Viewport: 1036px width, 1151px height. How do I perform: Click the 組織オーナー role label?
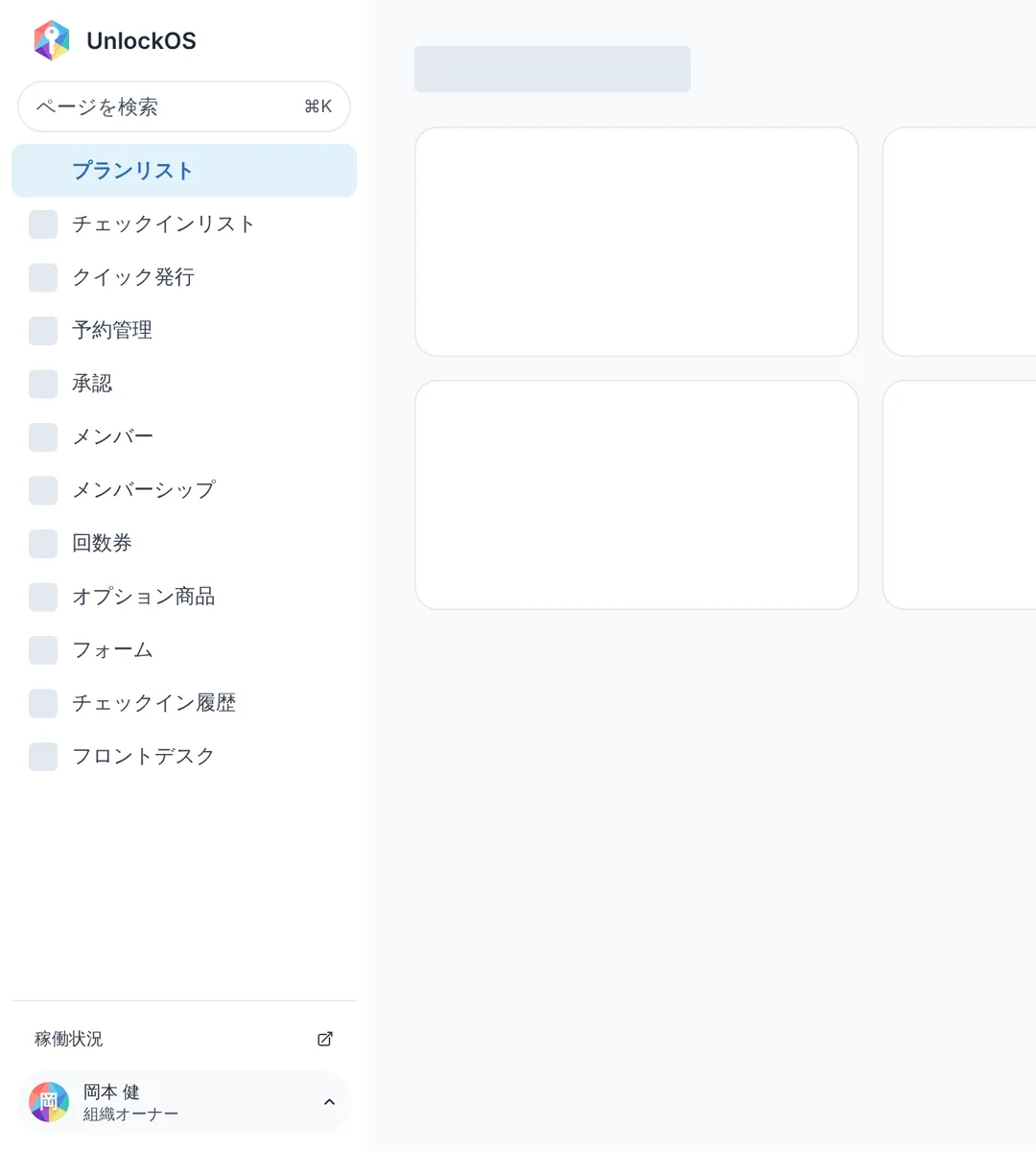point(130,1115)
